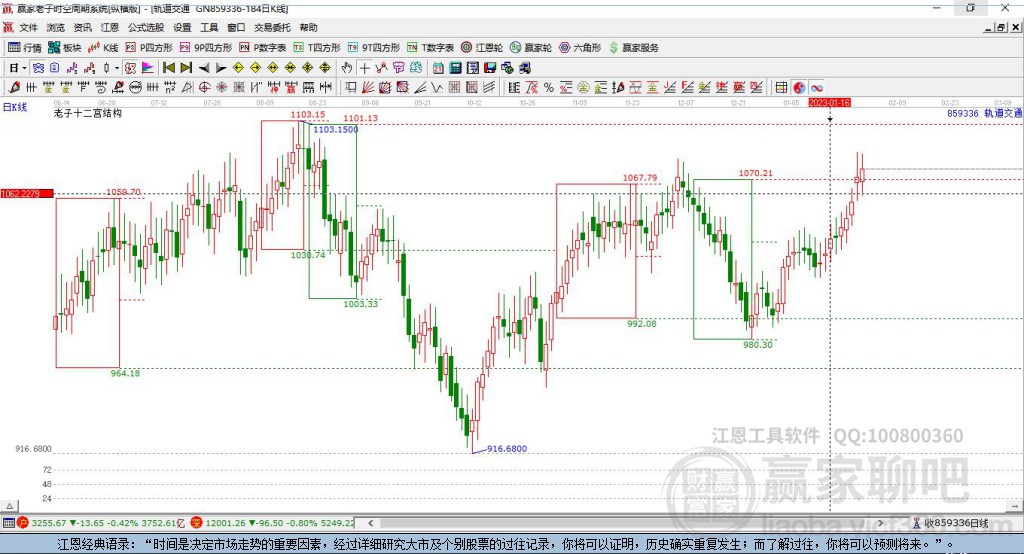Open the 六角形 hexagon tool
This screenshot has height=554, width=1024.
point(580,48)
